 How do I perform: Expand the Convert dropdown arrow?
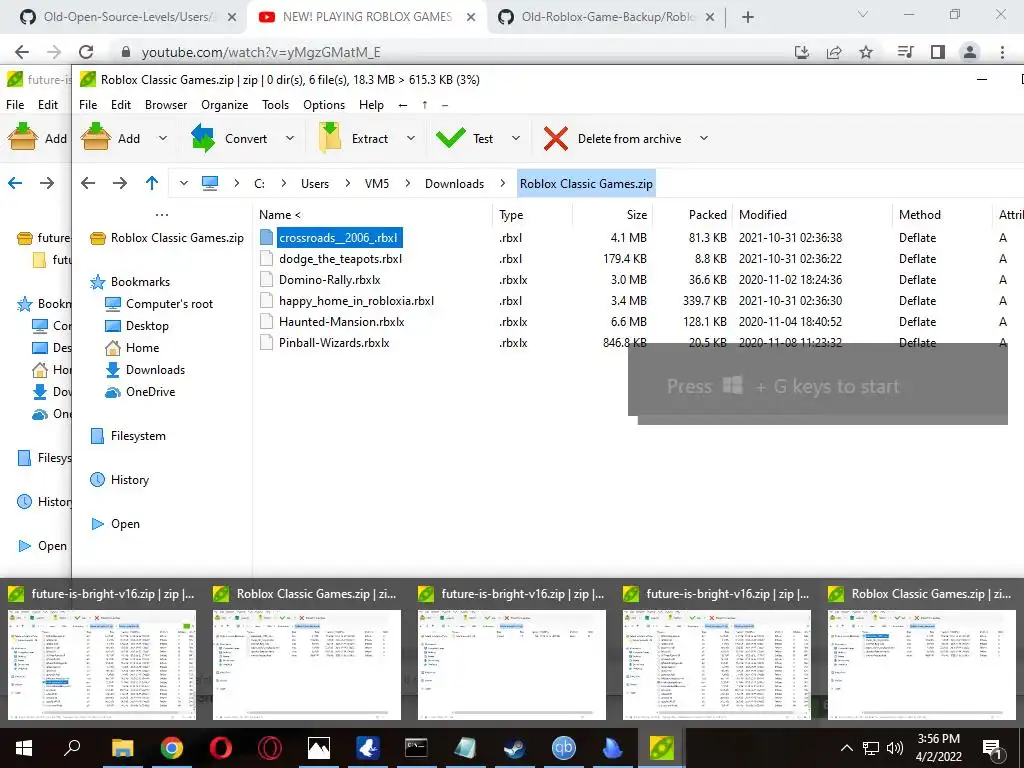(290, 138)
